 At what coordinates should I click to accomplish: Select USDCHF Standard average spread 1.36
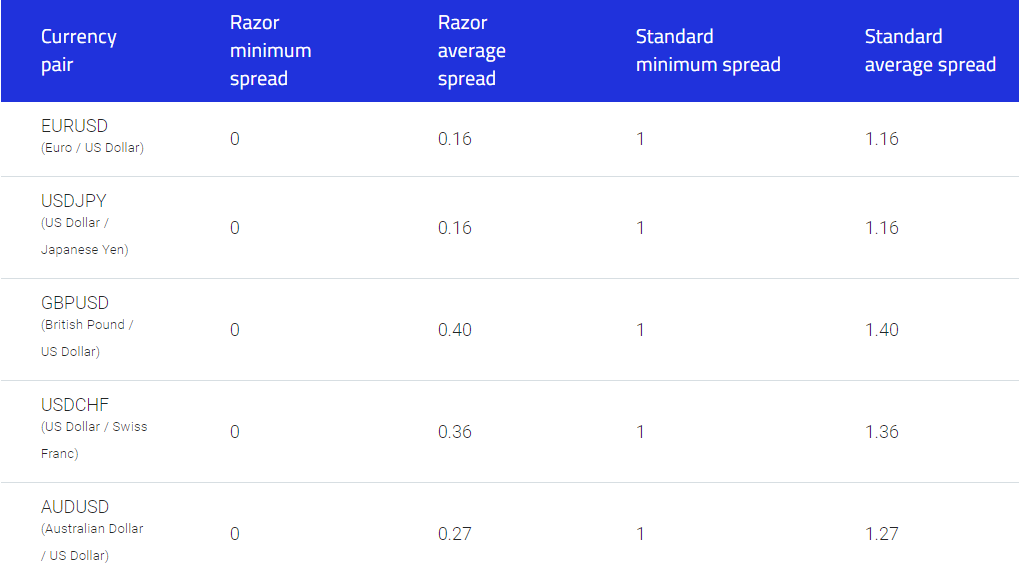tap(881, 432)
